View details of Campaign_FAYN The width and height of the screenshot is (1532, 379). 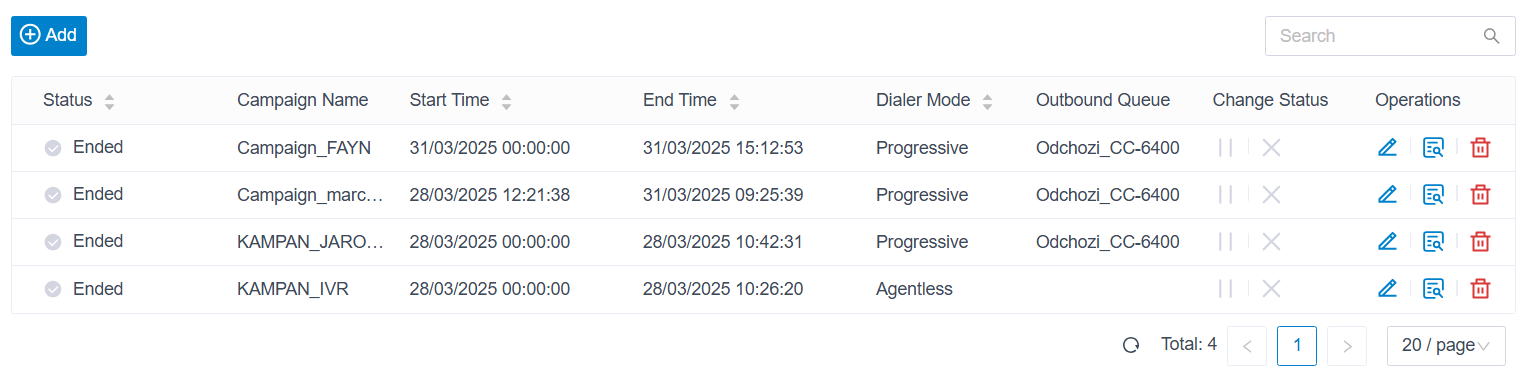tap(1434, 148)
